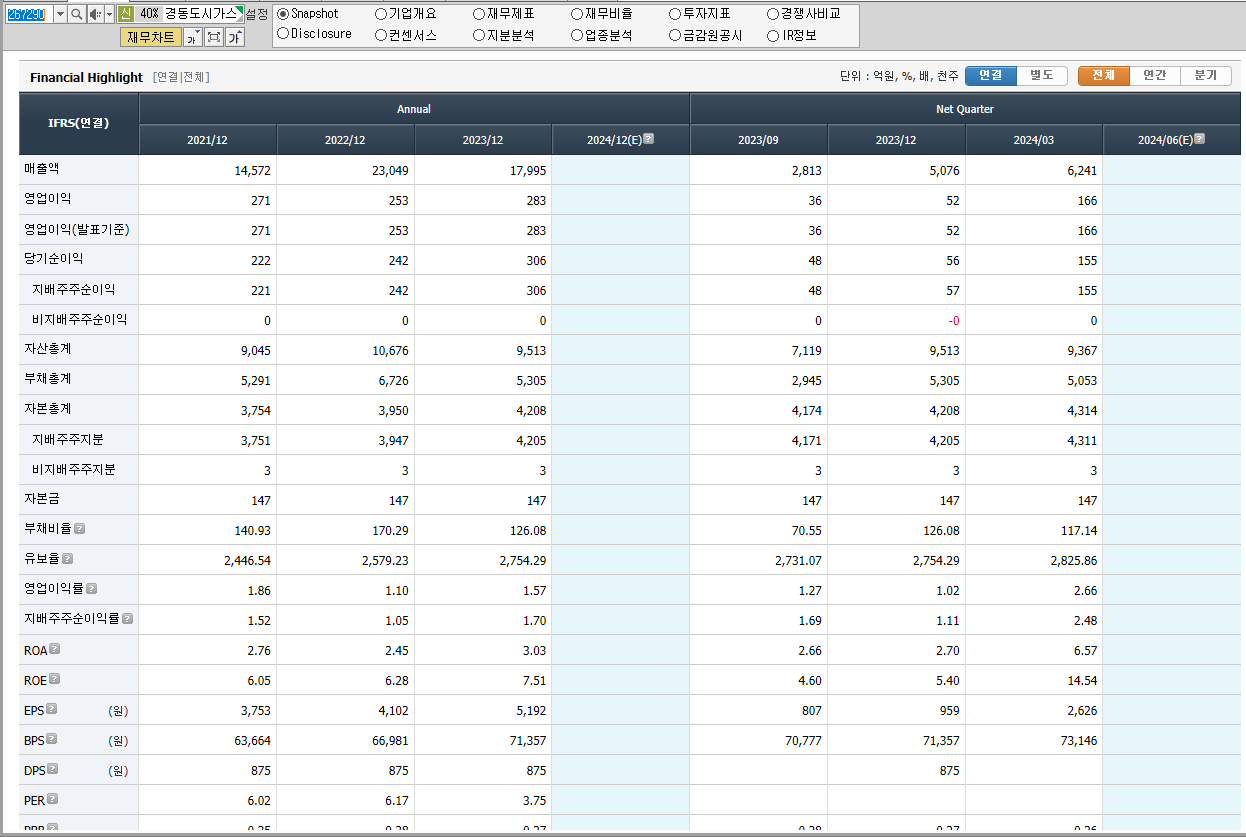Click the 설정 settings label
Image resolution: width=1246 pixels, height=837 pixels.
[257, 14]
